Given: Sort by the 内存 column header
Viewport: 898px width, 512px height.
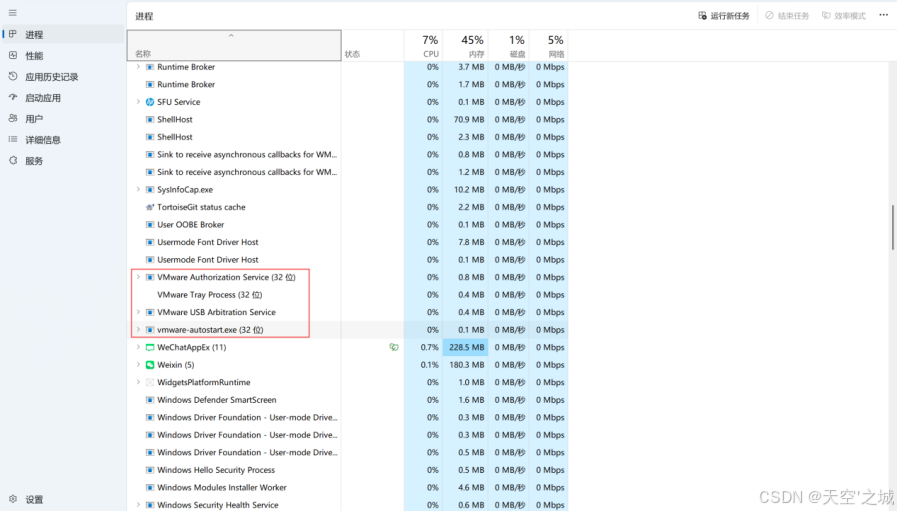Looking at the screenshot, I should [465, 45].
